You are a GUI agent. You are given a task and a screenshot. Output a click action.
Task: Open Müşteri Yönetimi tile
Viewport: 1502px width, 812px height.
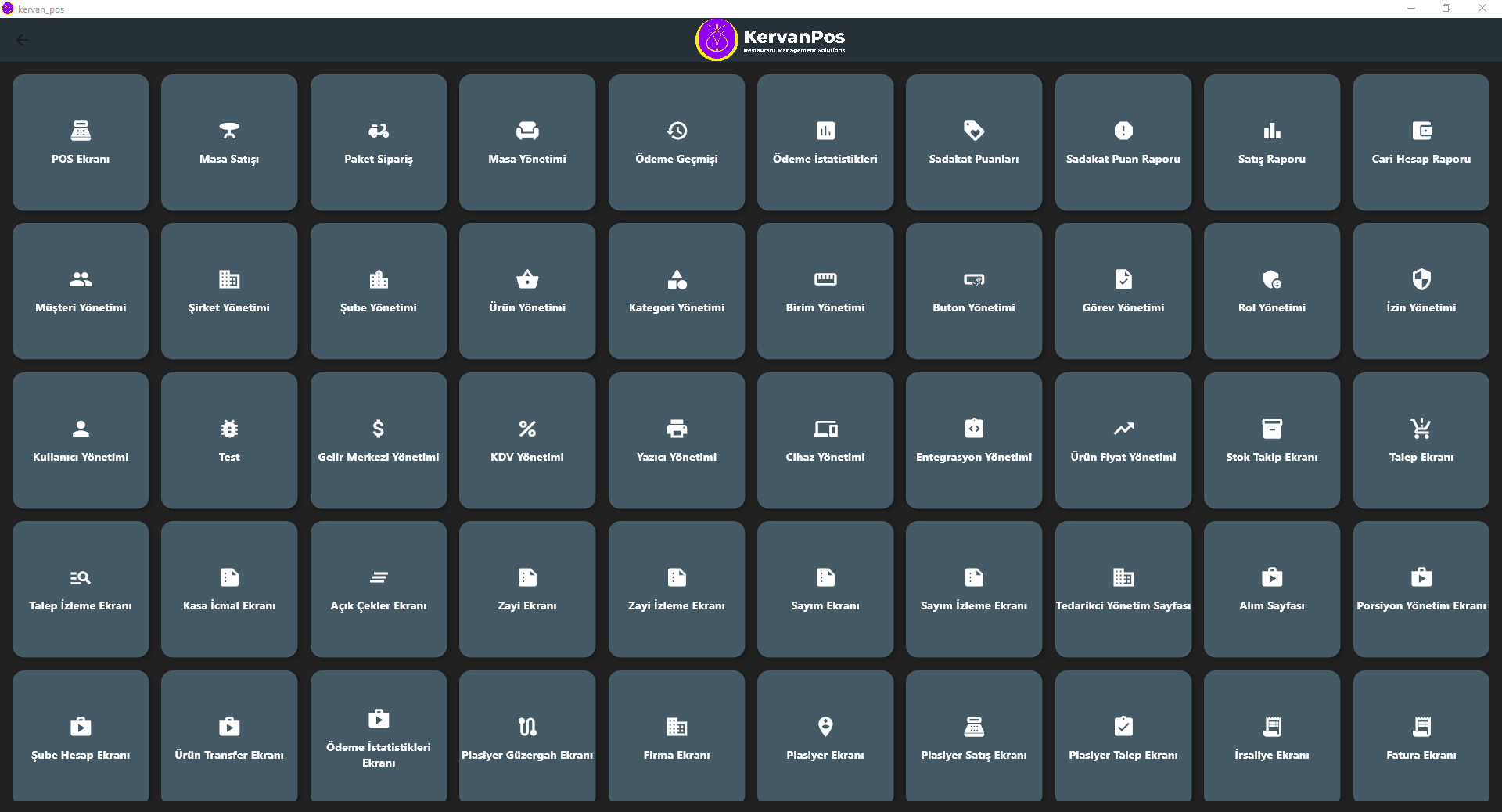(81, 291)
